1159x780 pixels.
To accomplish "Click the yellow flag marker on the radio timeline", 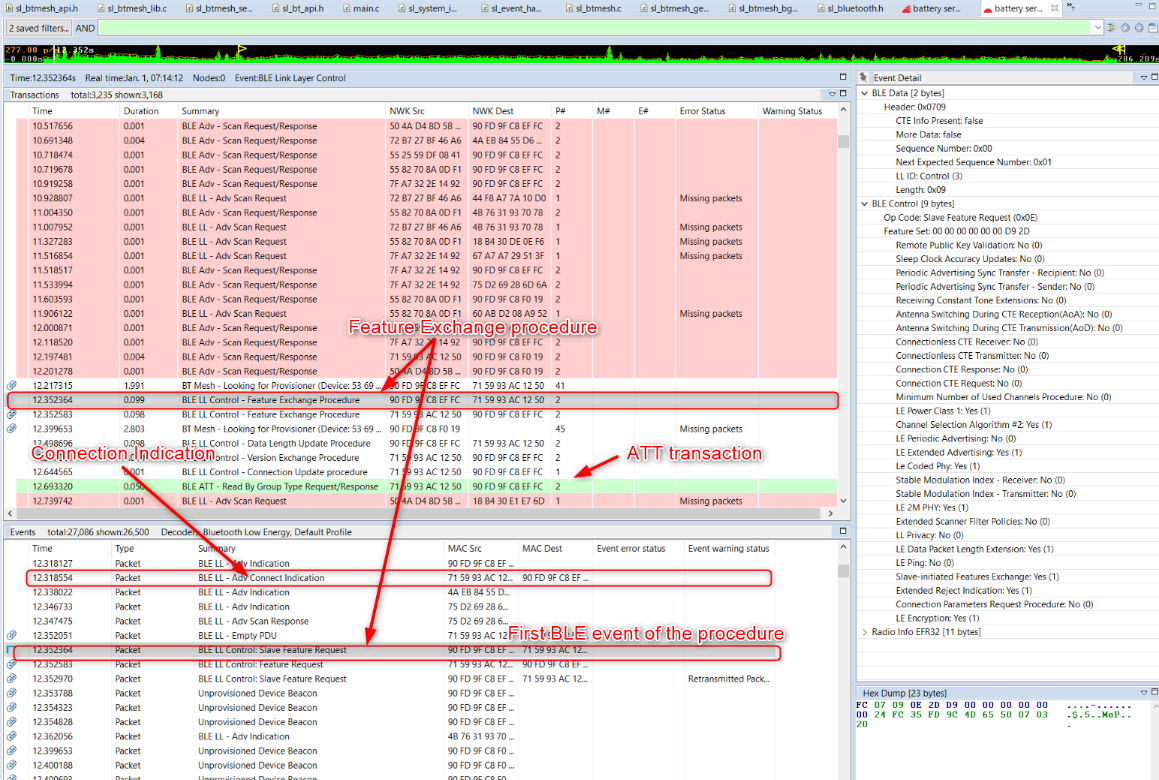I will point(240,48).
